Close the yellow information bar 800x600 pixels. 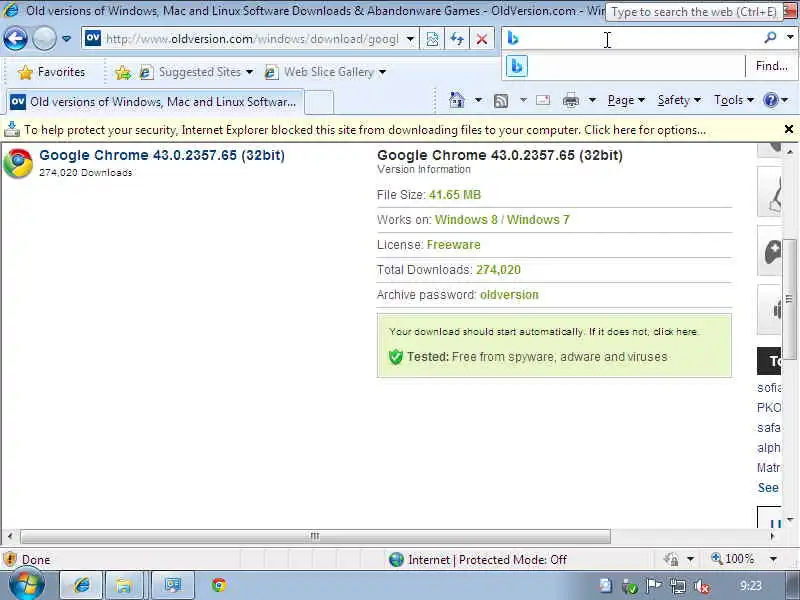coord(788,130)
